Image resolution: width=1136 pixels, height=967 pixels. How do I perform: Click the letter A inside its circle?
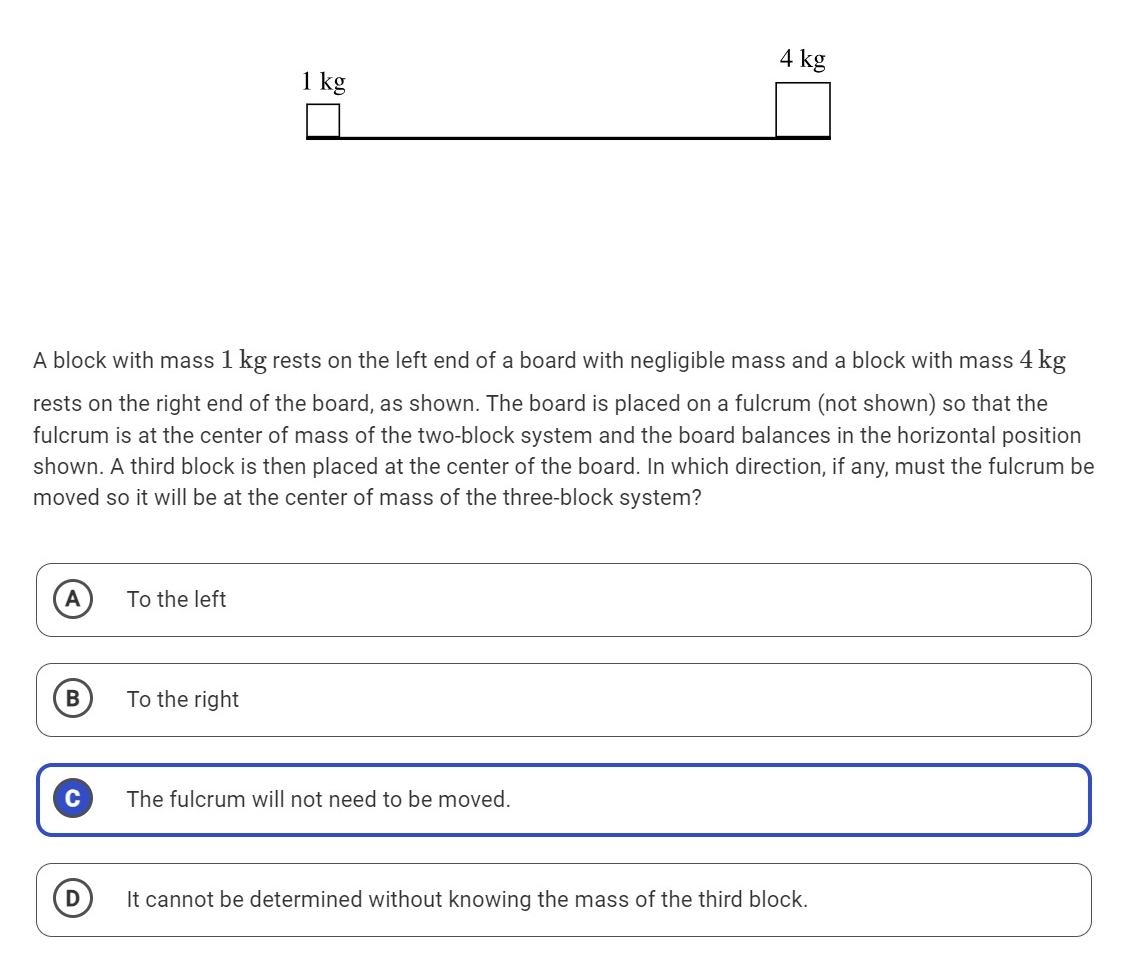[71, 599]
